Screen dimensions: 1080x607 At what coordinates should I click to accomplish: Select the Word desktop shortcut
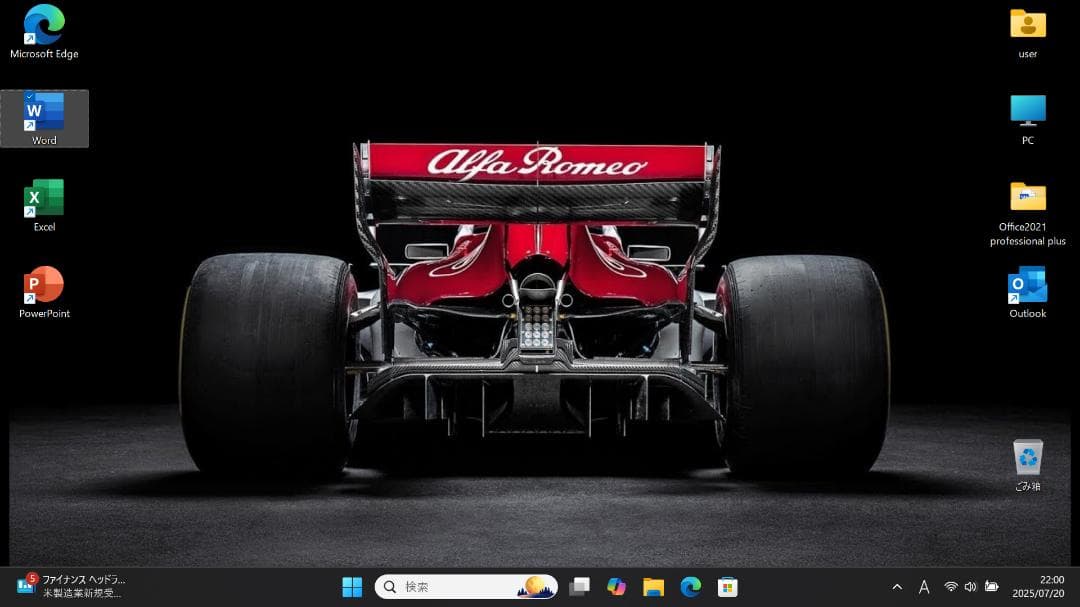tap(44, 119)
